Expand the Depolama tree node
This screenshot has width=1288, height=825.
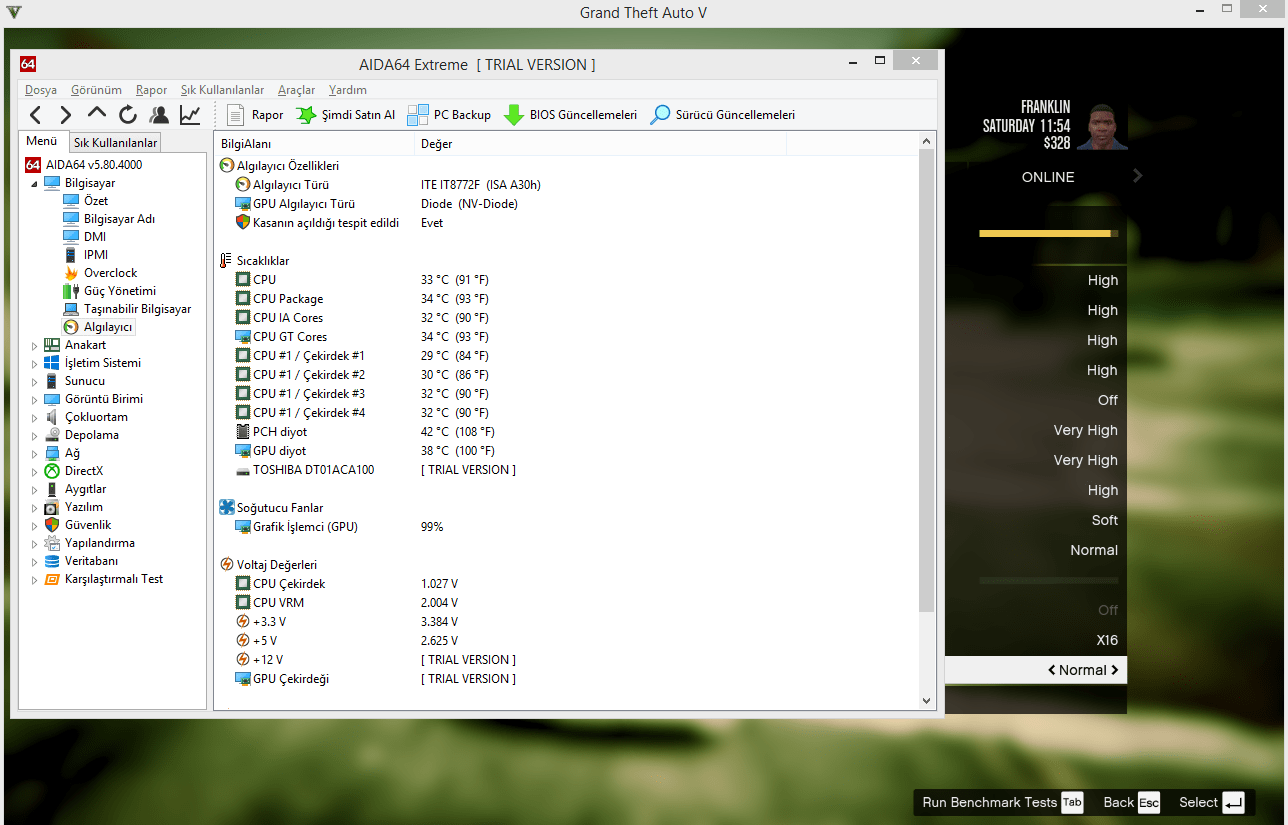tap(34, 435)
